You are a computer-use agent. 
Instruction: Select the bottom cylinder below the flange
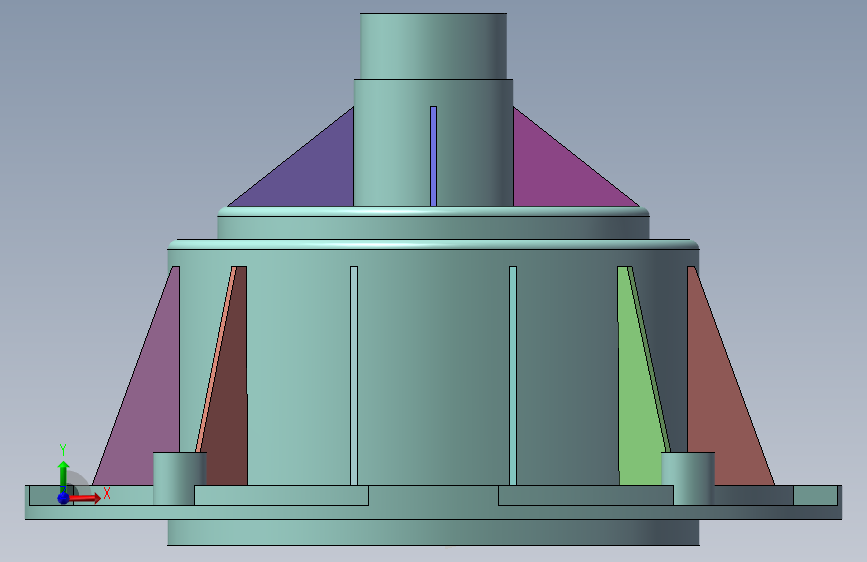pos(434,532)
